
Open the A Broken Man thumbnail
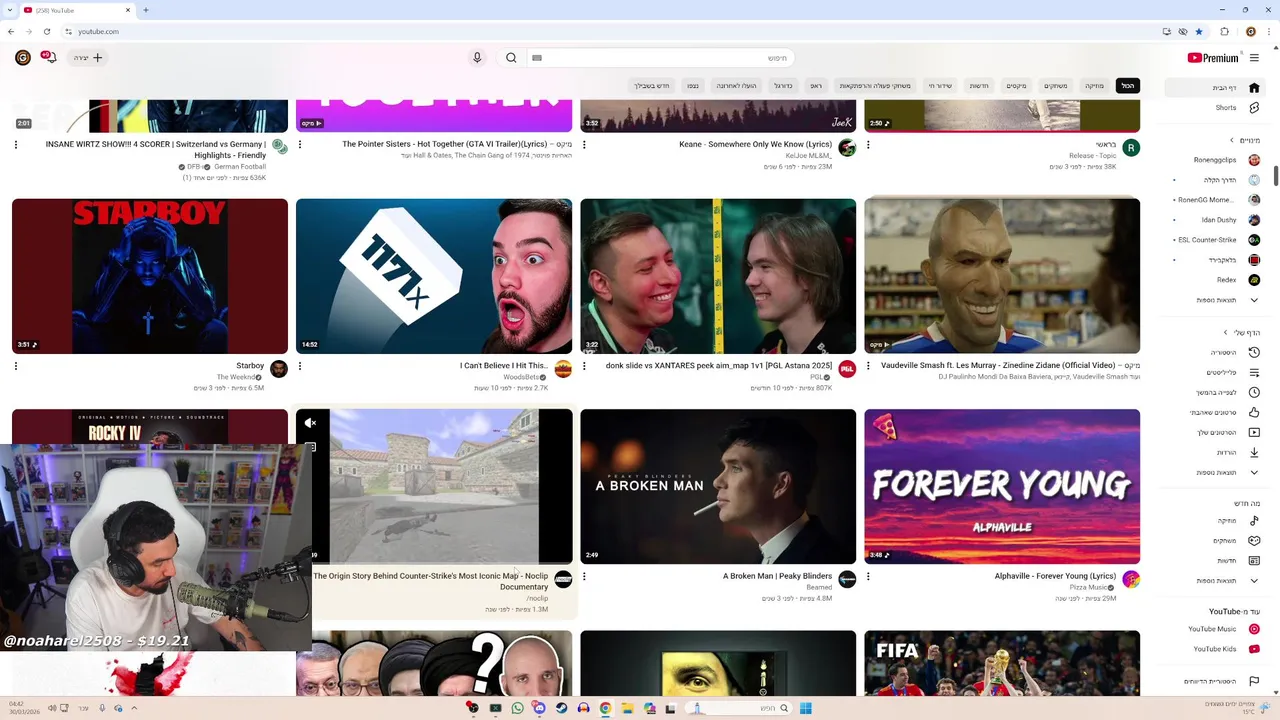pos(718,486)
